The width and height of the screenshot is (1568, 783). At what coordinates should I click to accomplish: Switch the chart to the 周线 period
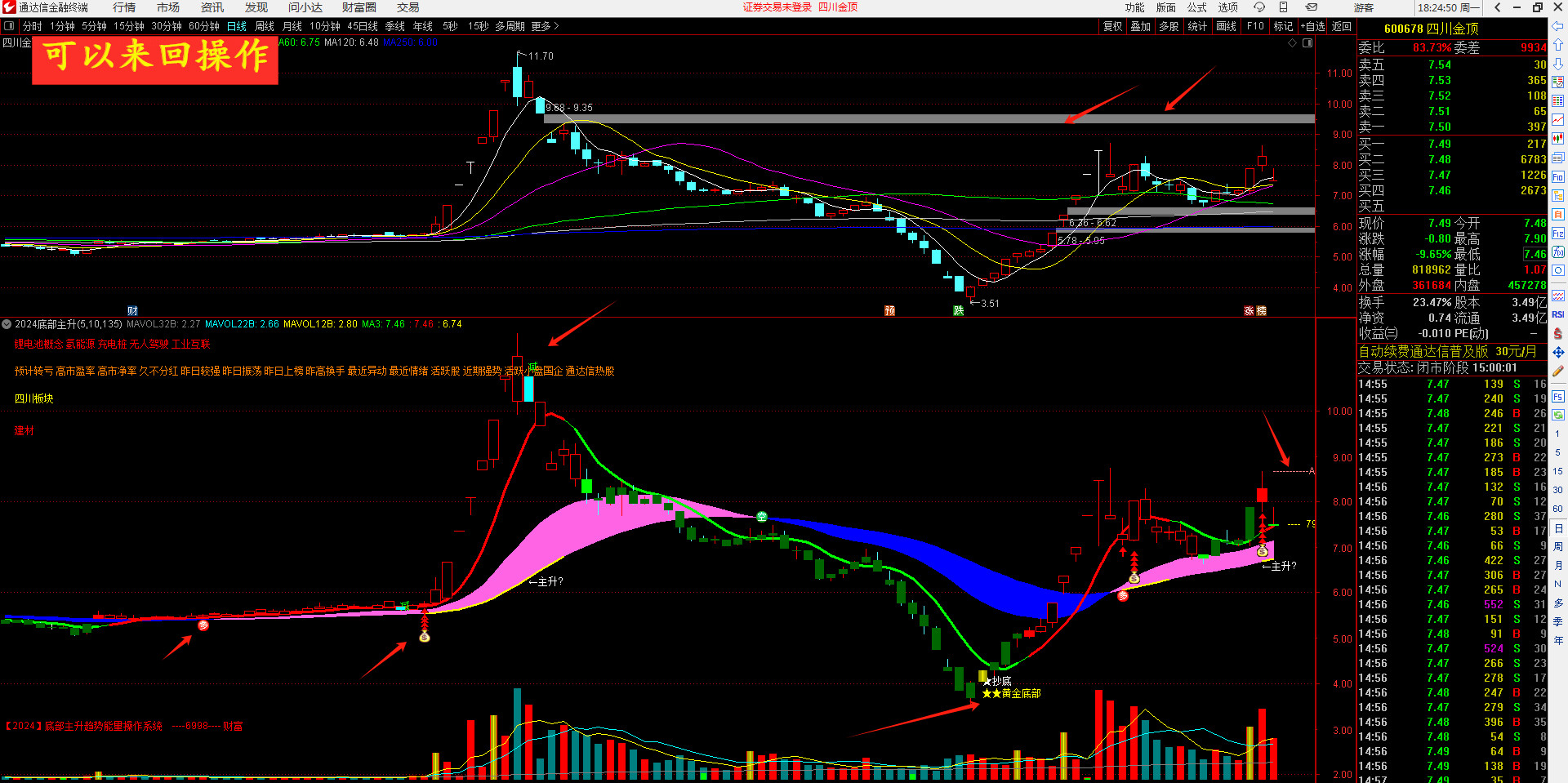tap(265, 26)
